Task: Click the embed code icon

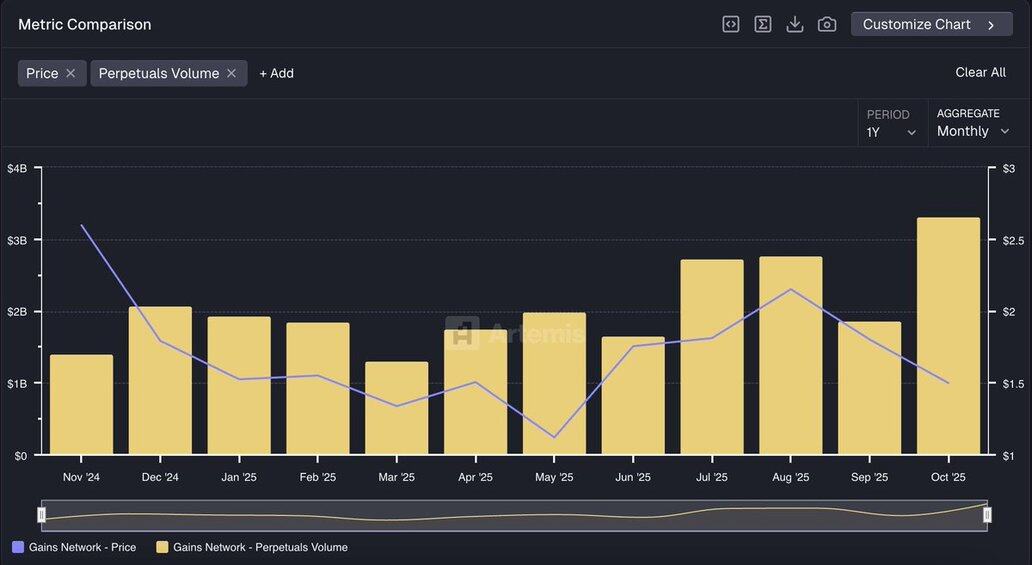Action: point(731,24)
